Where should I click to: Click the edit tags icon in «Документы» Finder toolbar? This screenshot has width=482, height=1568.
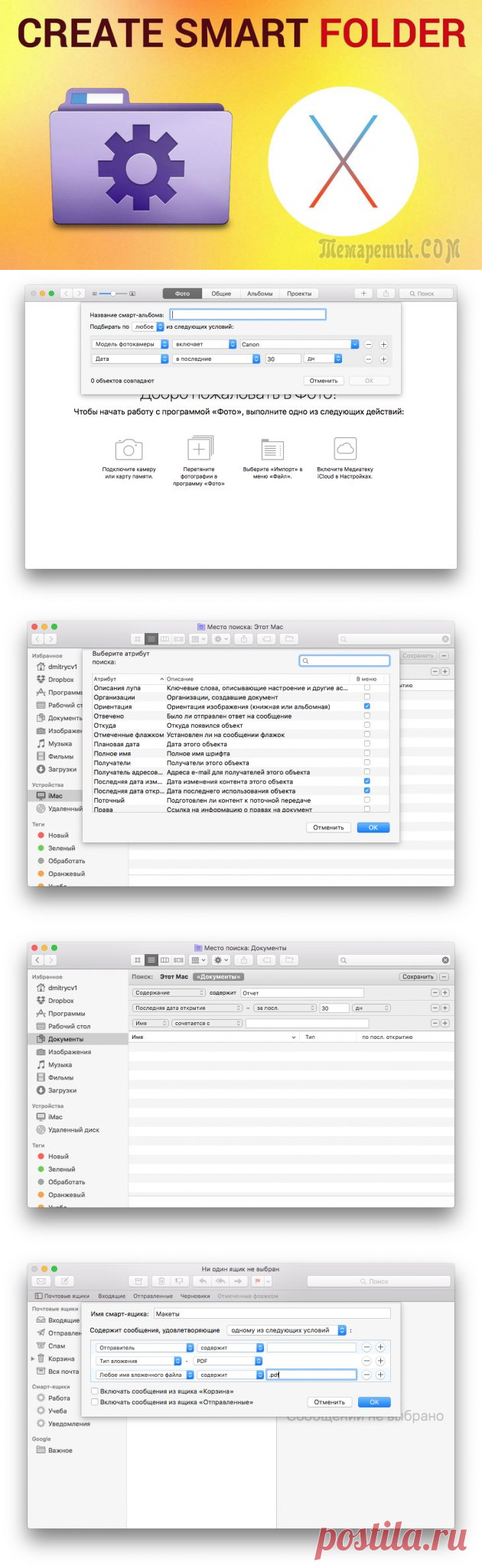point(266,960)
